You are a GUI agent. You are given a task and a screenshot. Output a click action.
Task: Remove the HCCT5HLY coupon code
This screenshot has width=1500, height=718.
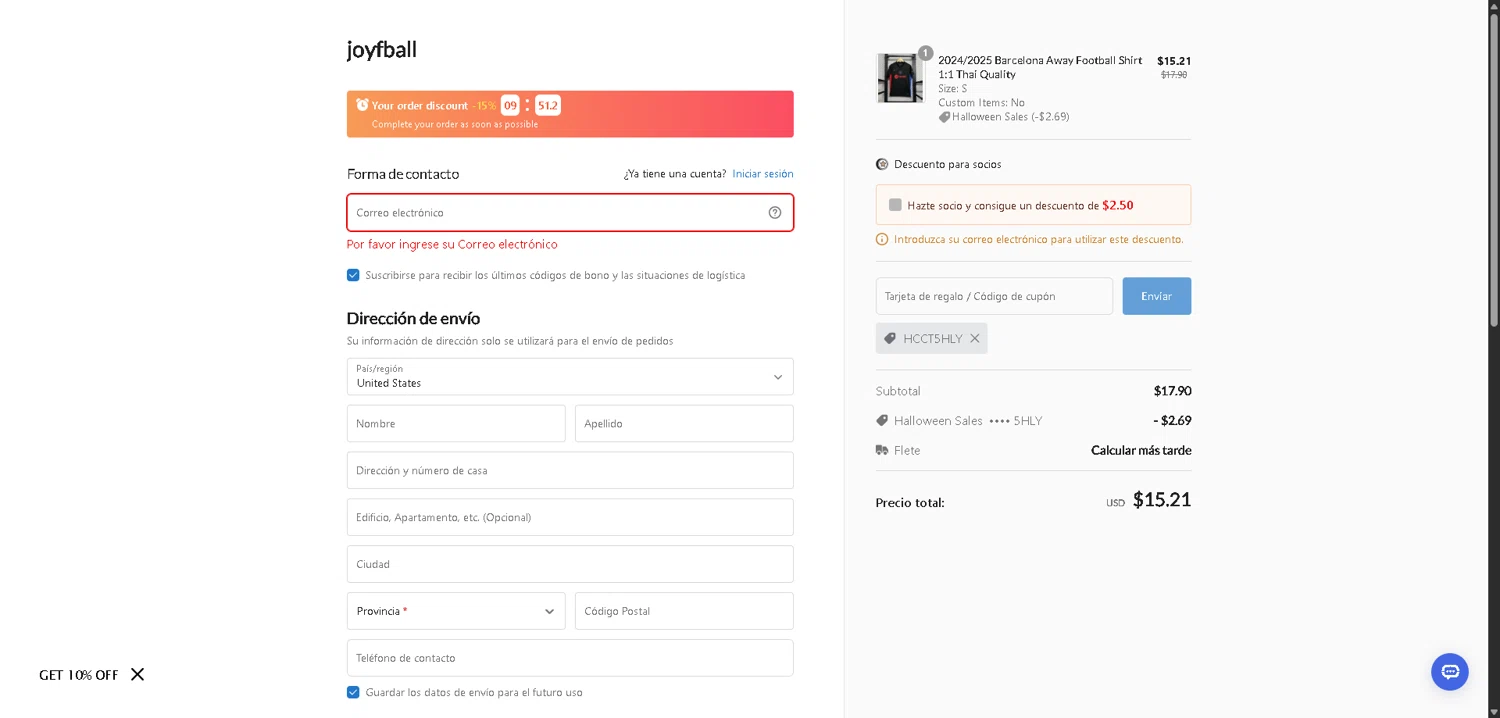975,338
